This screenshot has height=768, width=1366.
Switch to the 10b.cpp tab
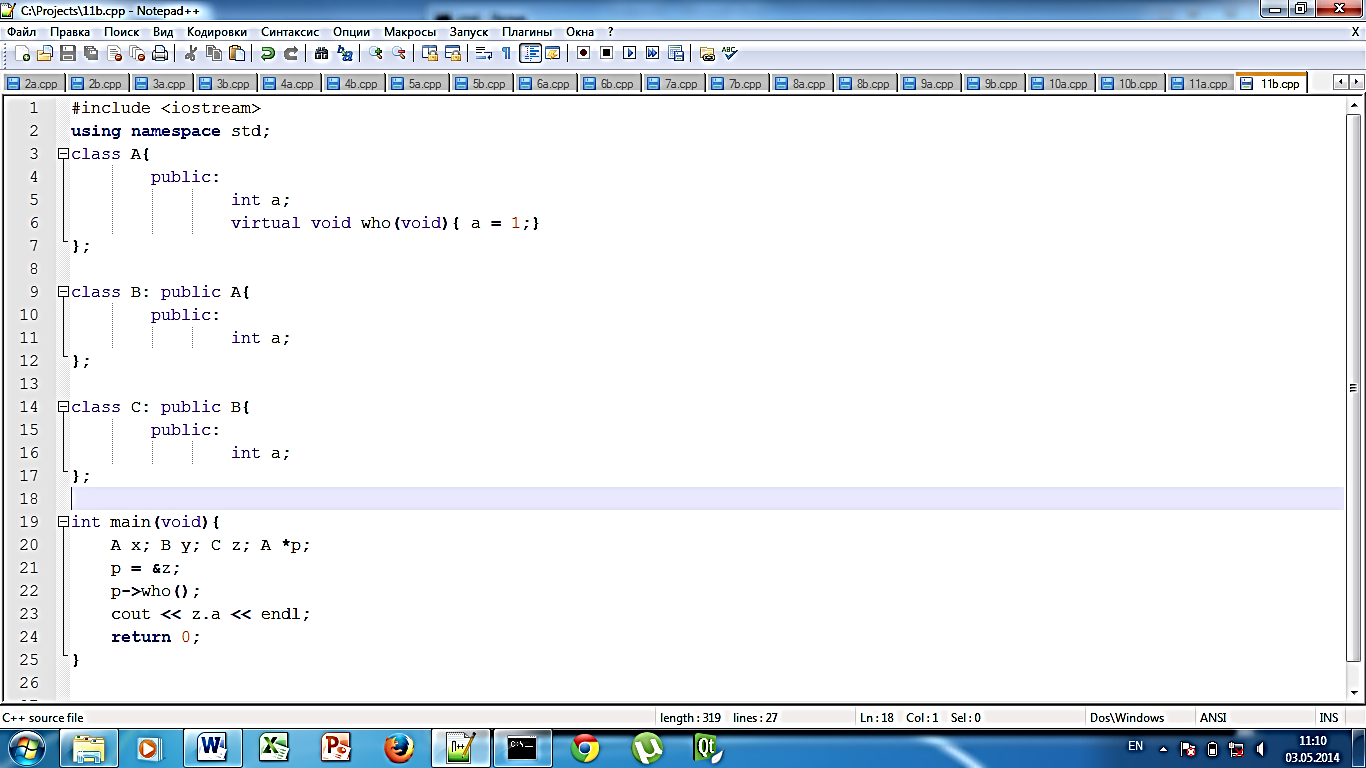click(x=1130, y=84)
